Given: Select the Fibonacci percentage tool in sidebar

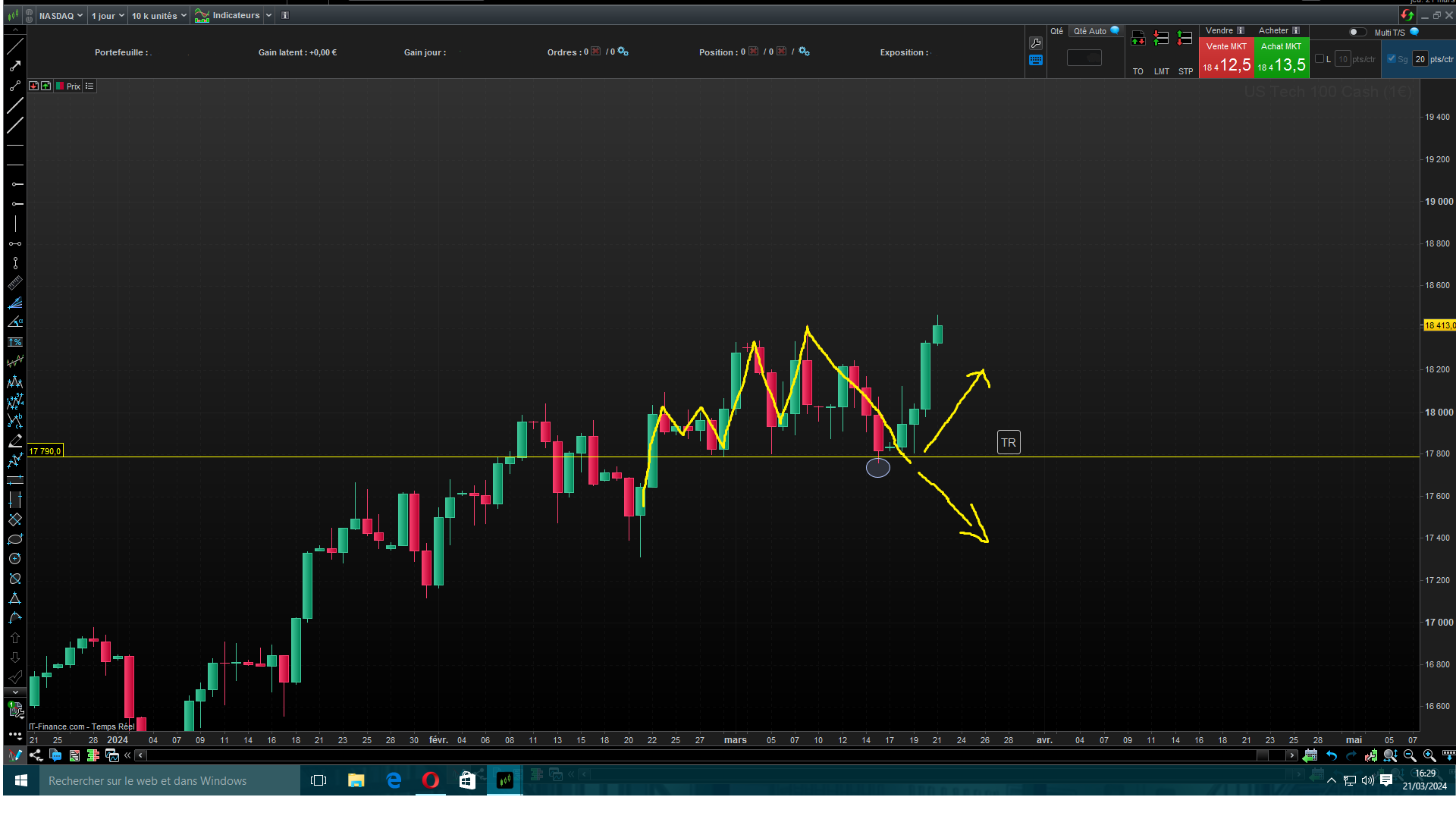Looking at the screenshot, I should (14, 343).
